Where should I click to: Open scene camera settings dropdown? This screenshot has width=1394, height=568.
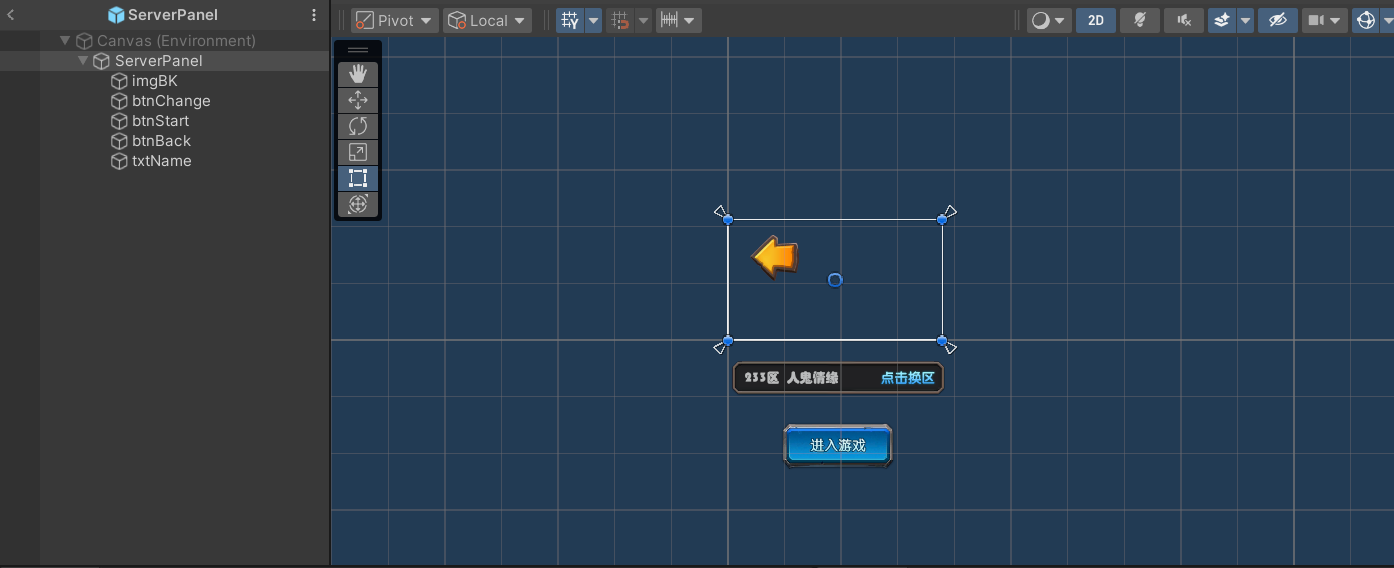(x=1325, y=20)
